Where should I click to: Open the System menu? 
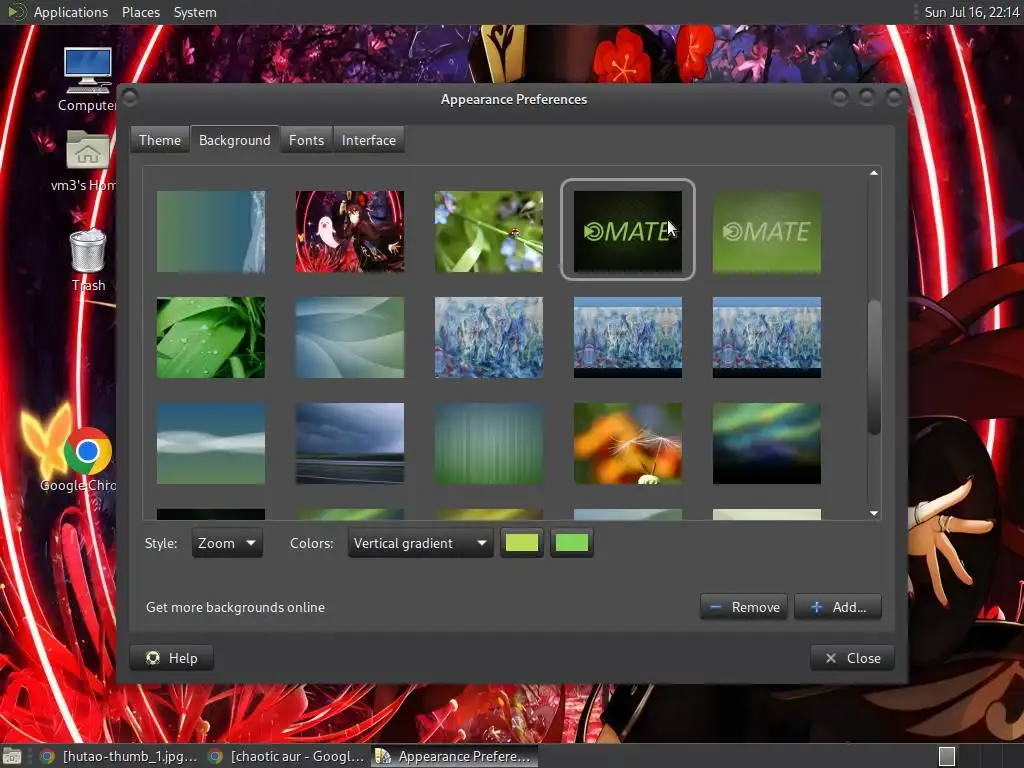[195, 12]
